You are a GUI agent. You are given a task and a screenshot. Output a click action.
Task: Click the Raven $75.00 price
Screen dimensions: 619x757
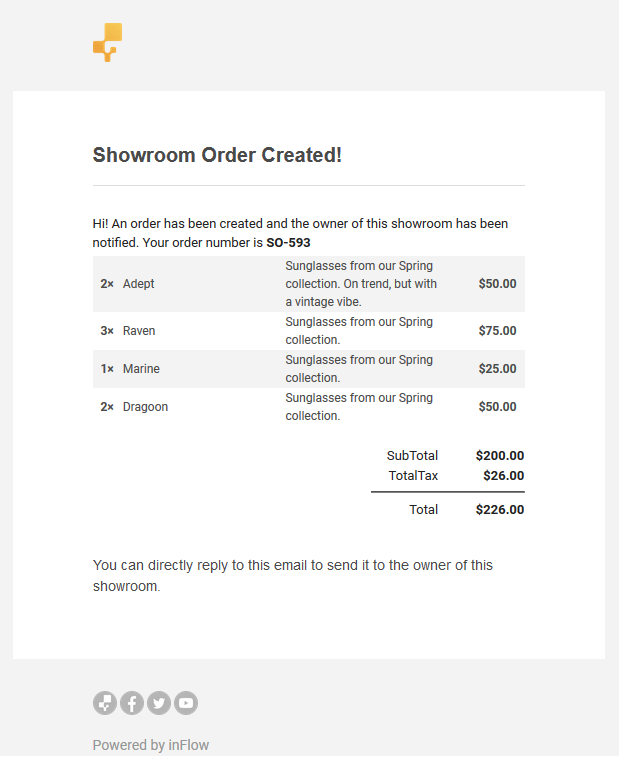[x=497, y=331]
